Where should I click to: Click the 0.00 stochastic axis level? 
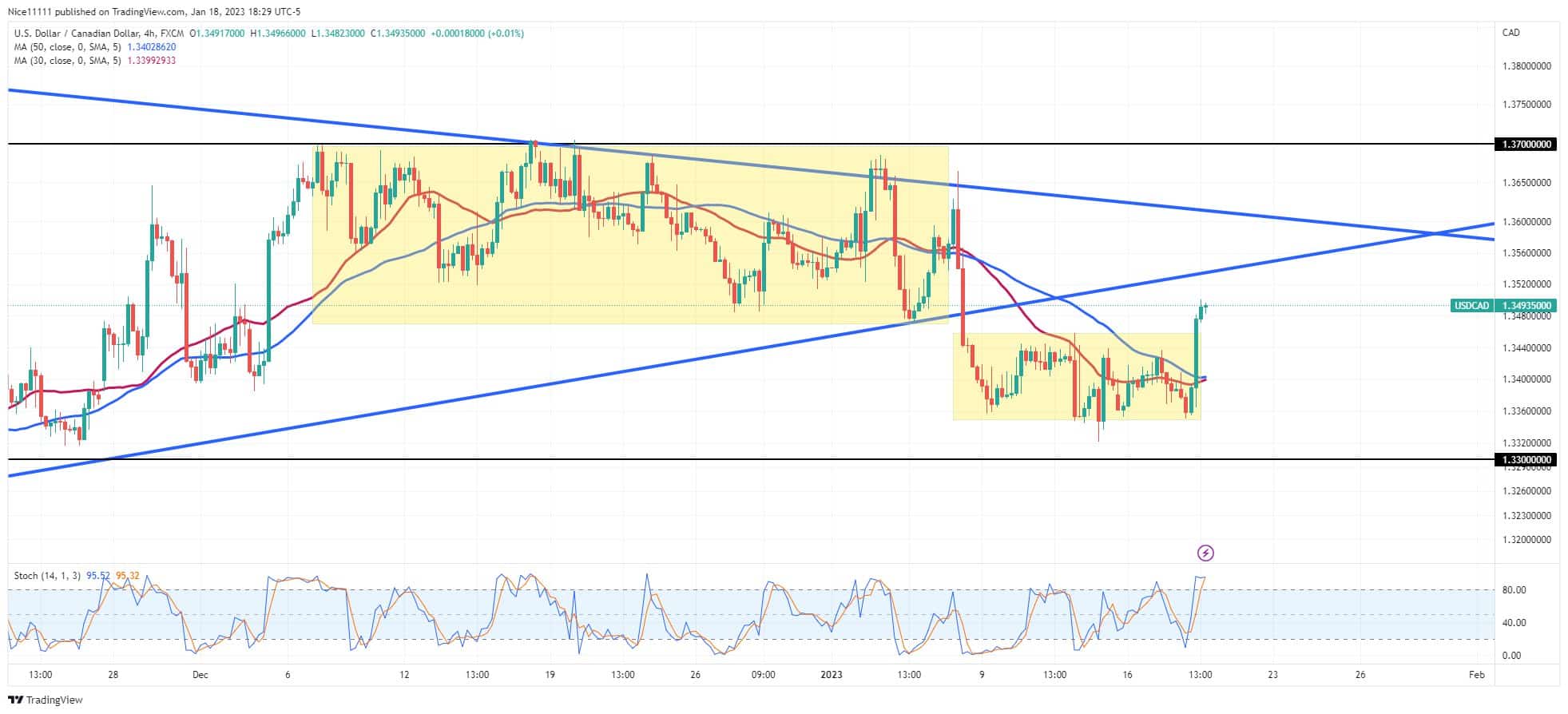1511,656
